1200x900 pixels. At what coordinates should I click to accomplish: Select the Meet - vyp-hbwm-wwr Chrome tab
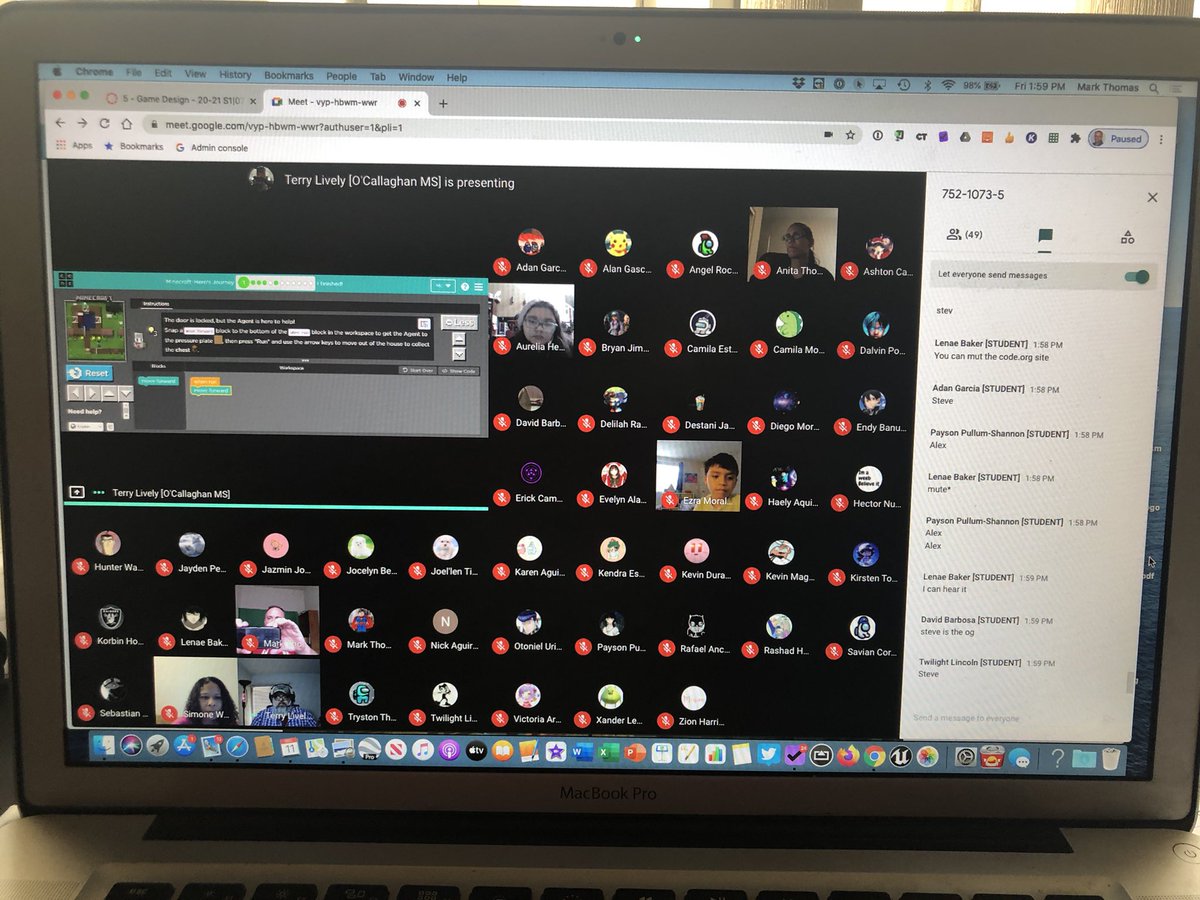tap(346, 102)
